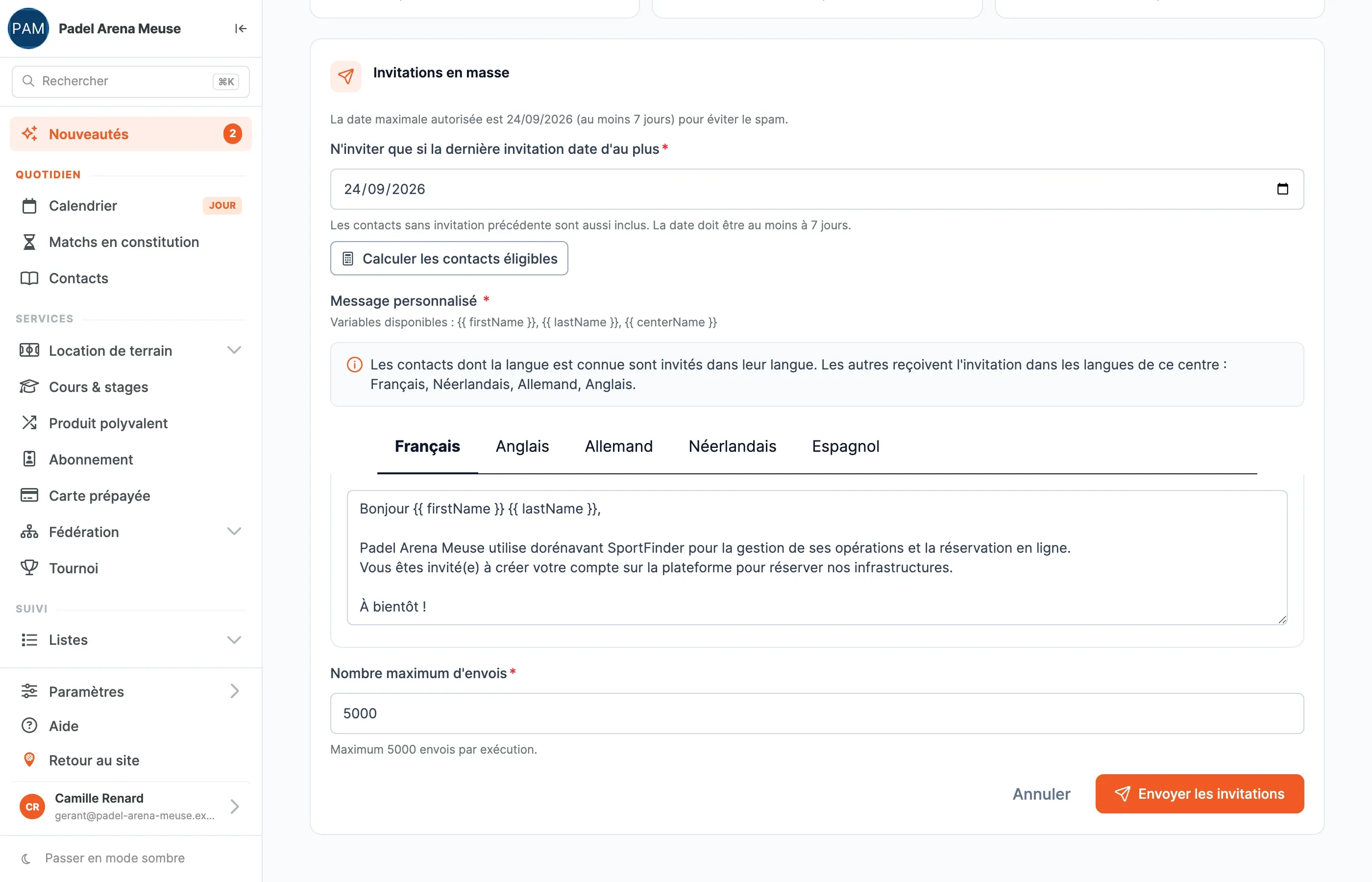1372x882 pixels.
Task: Open the Produit polyvalent section
Action: coord(130,423)
